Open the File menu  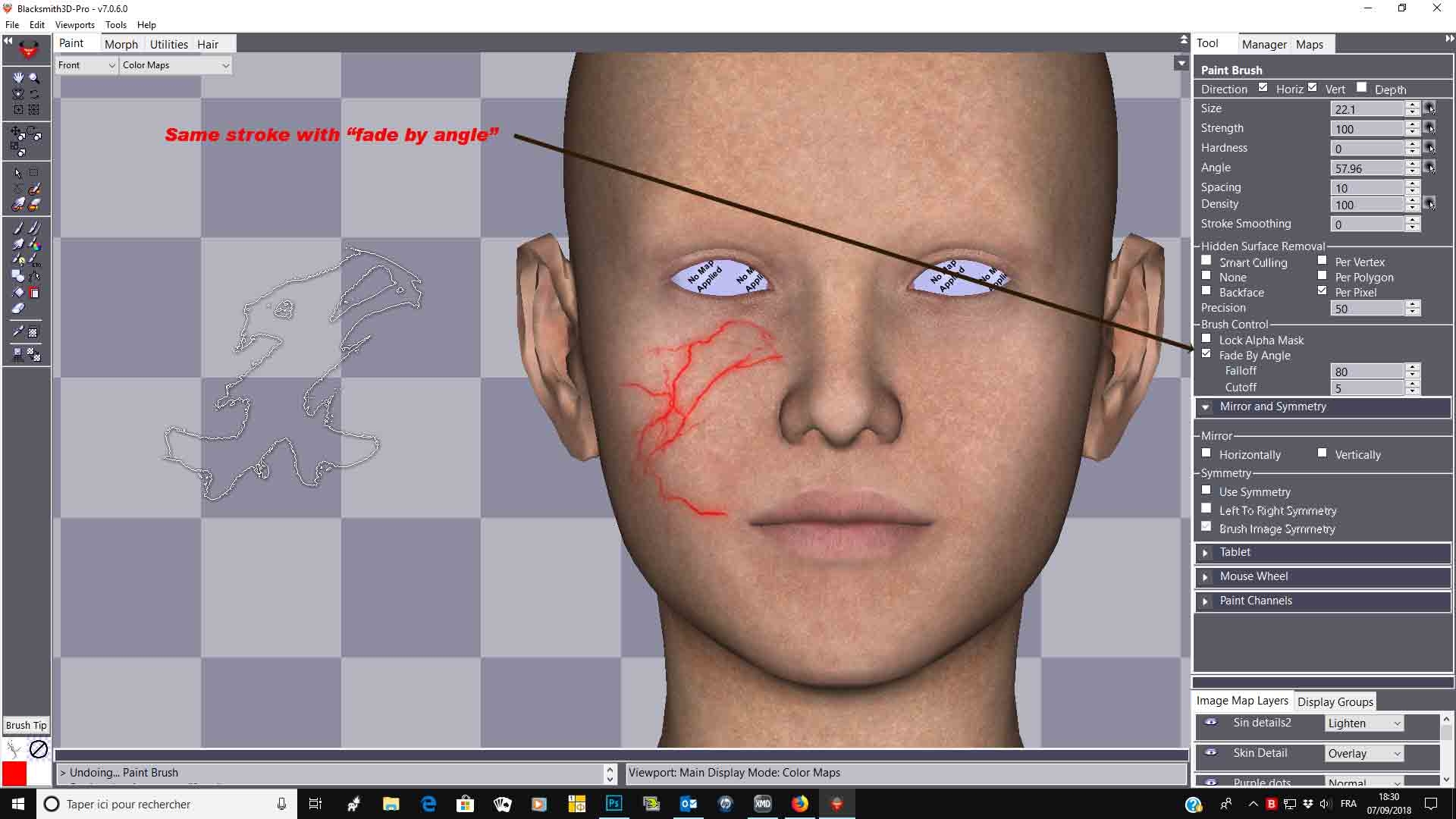[x=12, y=25]
